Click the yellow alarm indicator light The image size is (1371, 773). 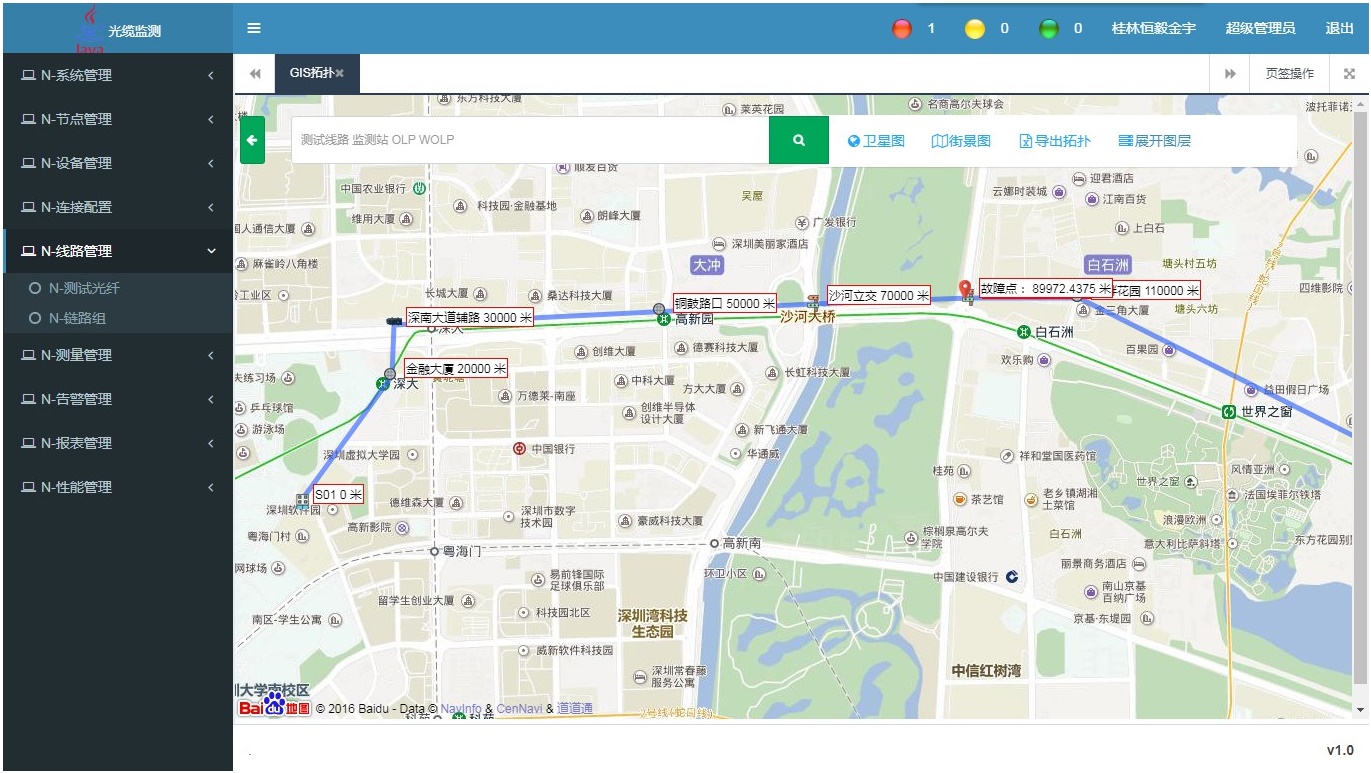point(975,29)
